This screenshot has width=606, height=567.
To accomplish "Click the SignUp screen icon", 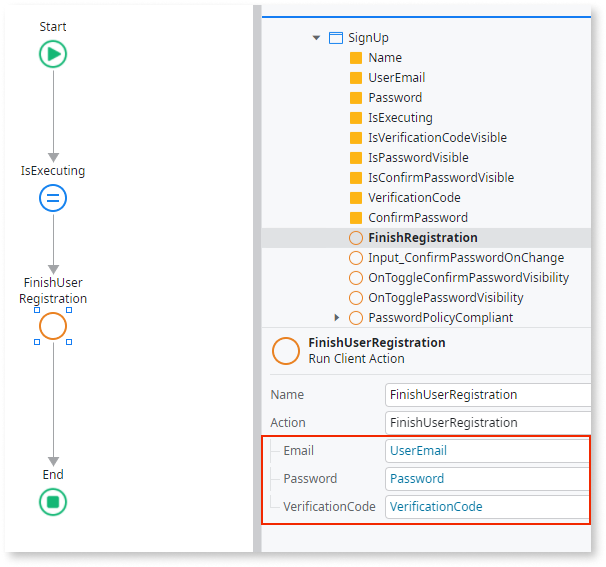I will [335, 38].
